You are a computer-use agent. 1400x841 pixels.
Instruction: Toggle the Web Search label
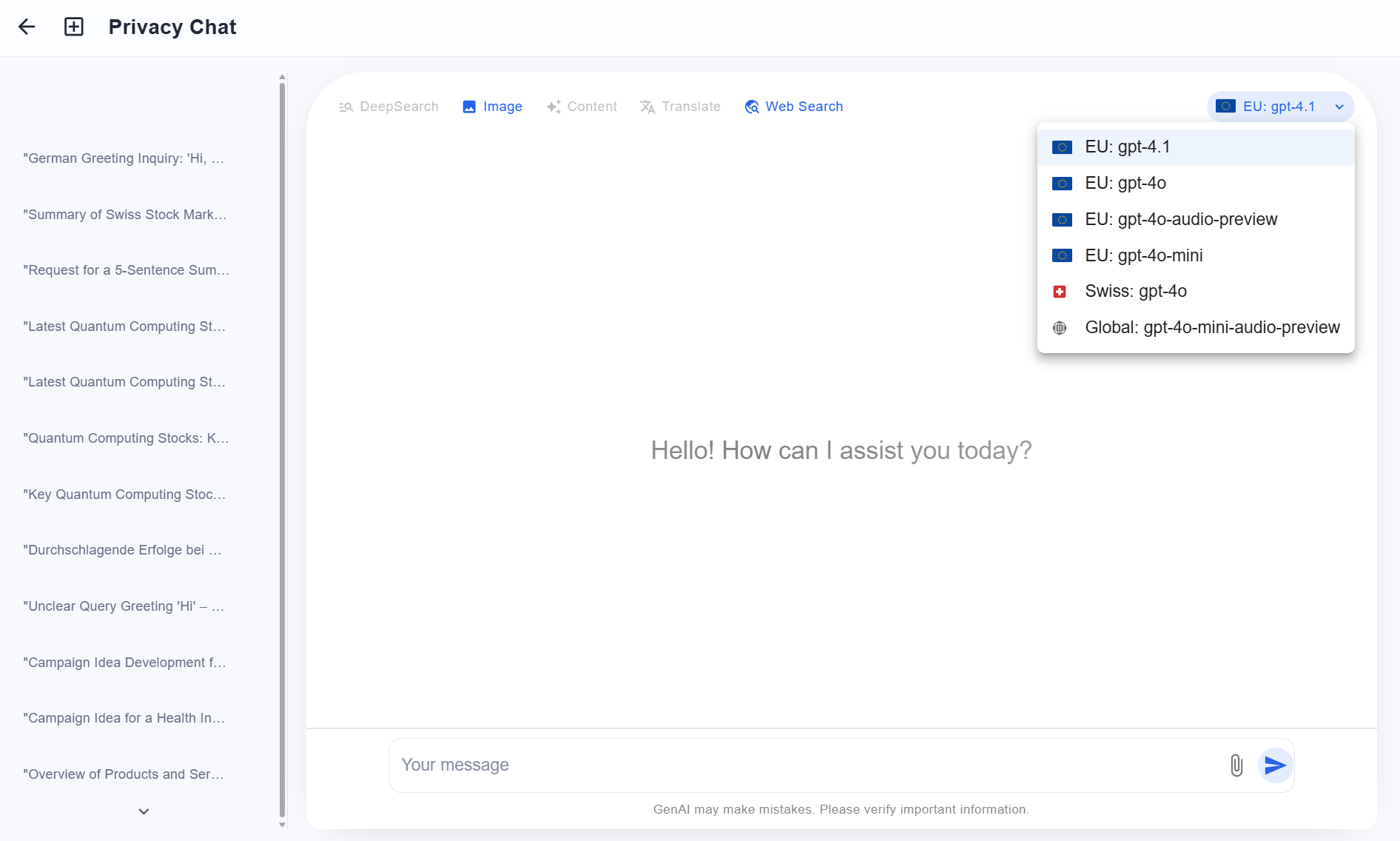[x=804, y=107]
